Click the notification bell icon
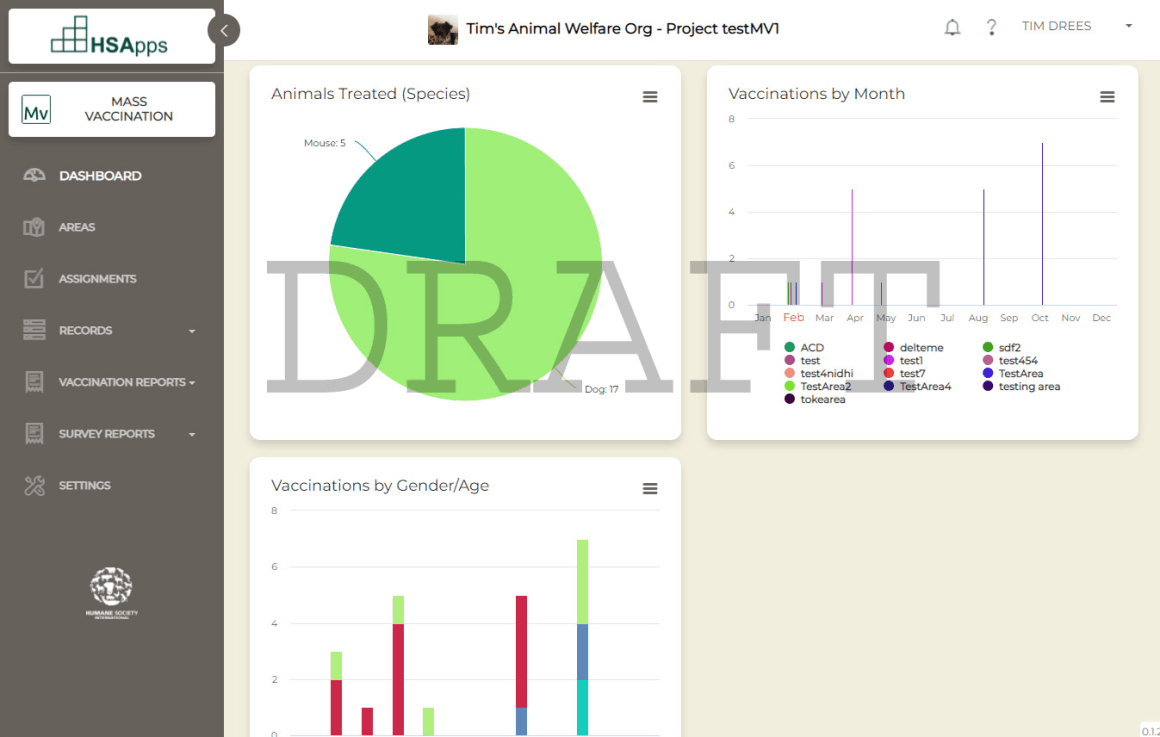1160x737 pixels. point(952,26)
